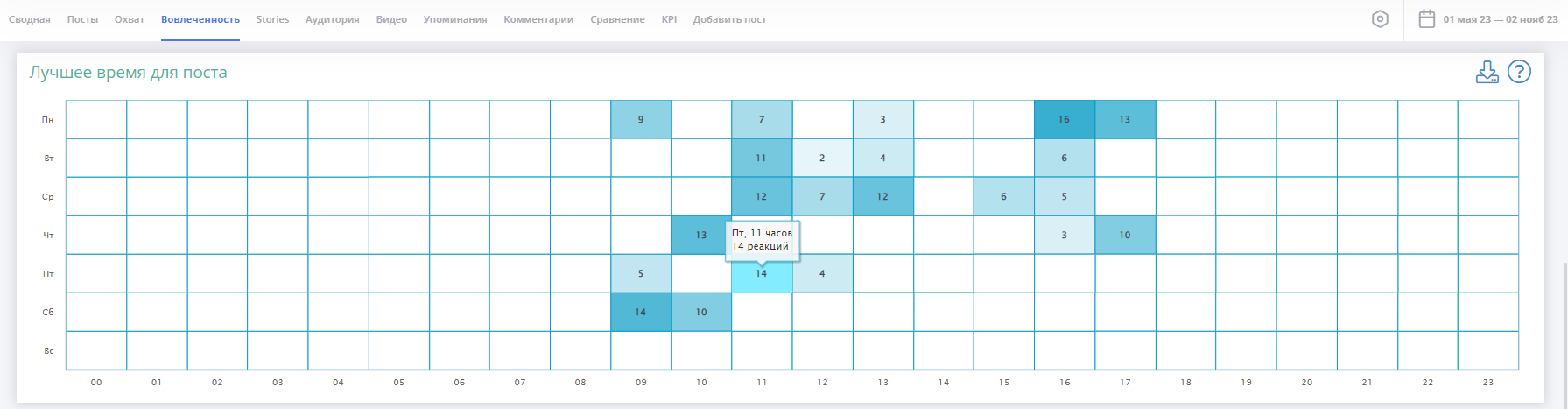1568x409 pixels.
Task: Go to the Комментарии tab
Action: pos(538,19)
